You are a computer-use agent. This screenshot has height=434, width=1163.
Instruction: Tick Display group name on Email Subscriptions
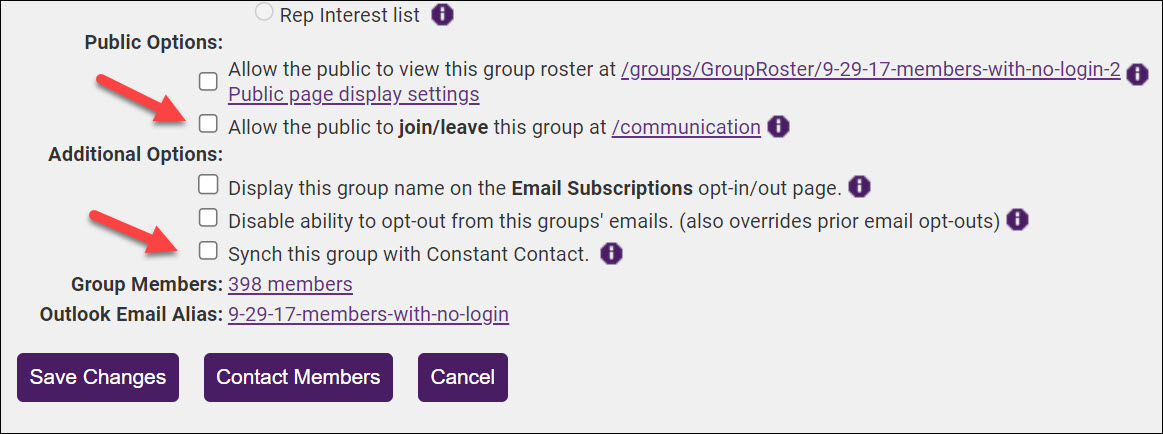pyautogui.click(x=208, y=184)
